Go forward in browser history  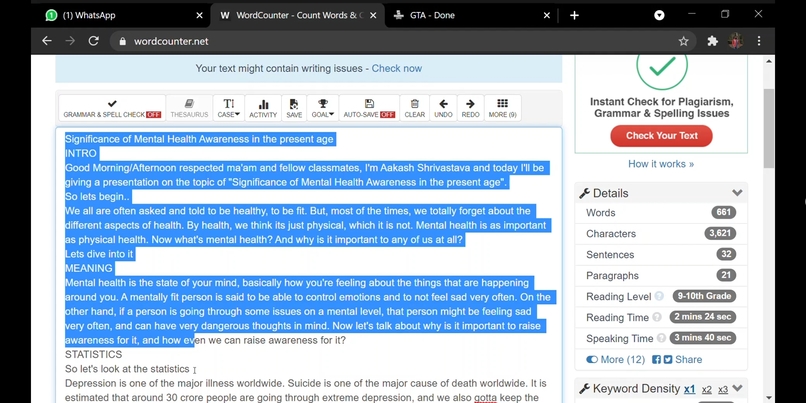coord(70,41)
